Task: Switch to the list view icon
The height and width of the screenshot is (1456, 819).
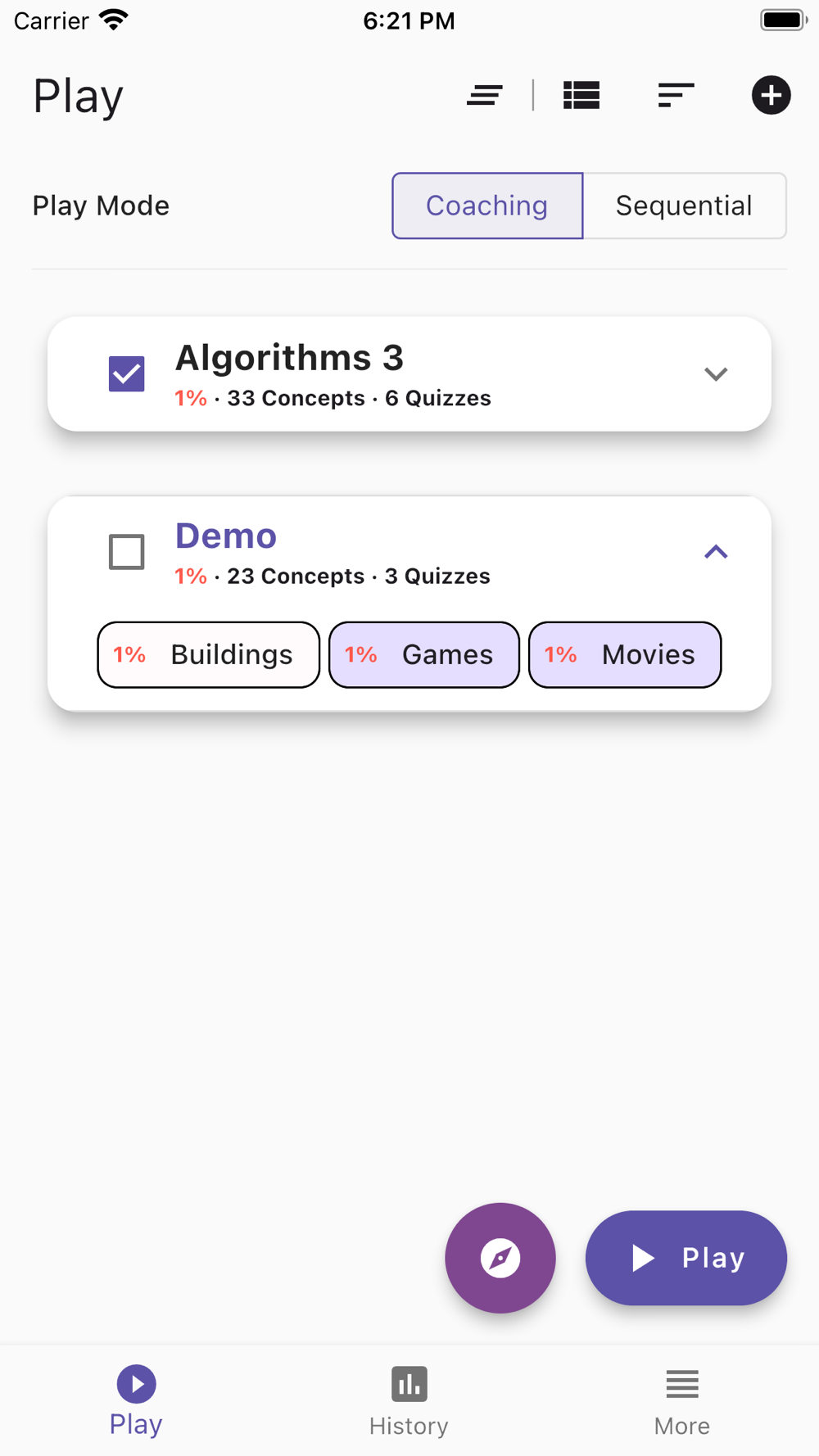Action: pyautogui.click(x=581, y=96)
